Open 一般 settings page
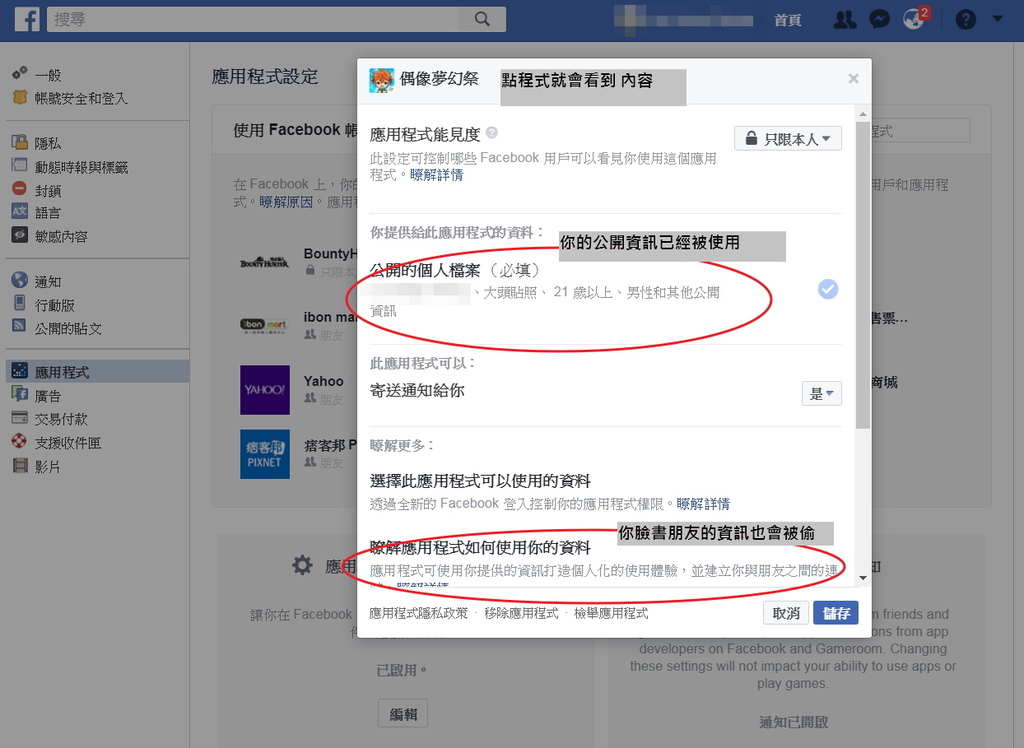The width and height of the screenshot is (1024, 748). pos(48,75)
